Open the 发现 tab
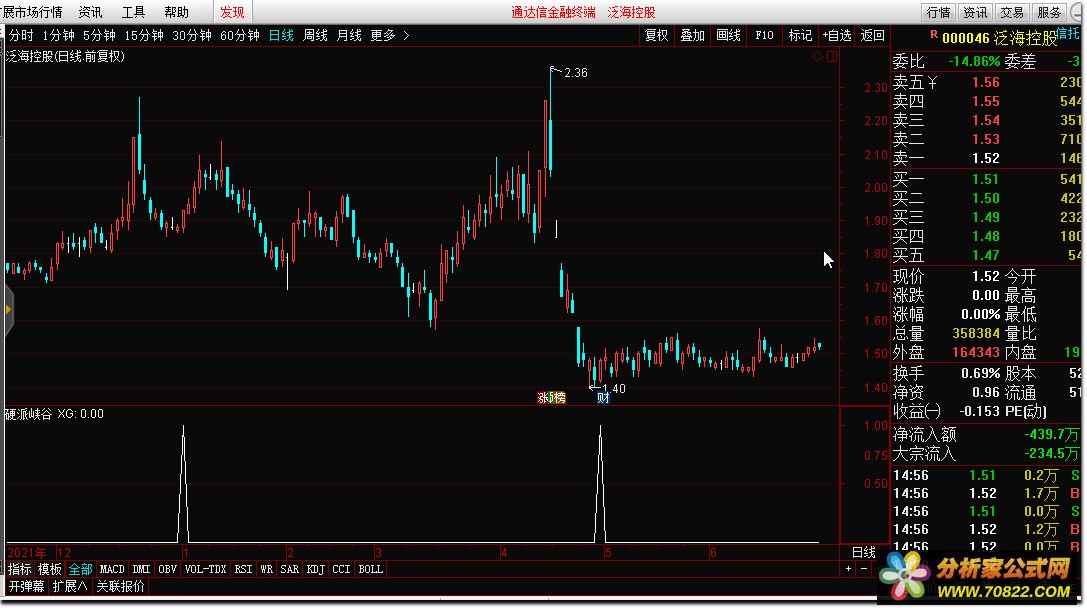This screenshot has width=1087, height=608. (x=232, y=12)
